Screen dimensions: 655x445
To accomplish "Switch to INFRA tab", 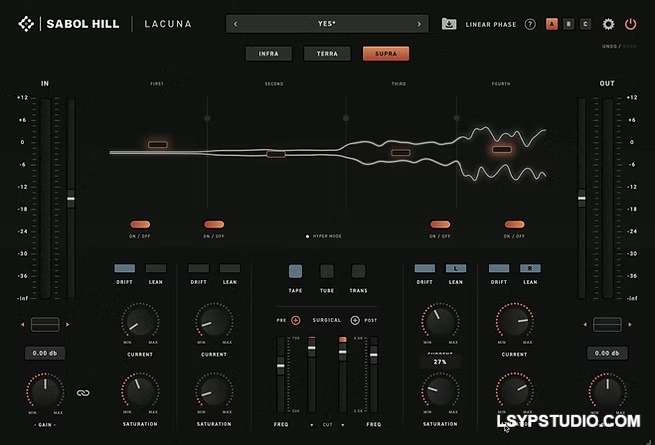I will tap(268, 54).
